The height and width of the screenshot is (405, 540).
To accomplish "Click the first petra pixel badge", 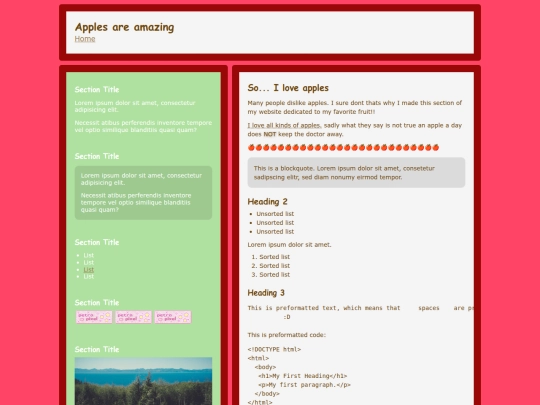I will point(94,317).
